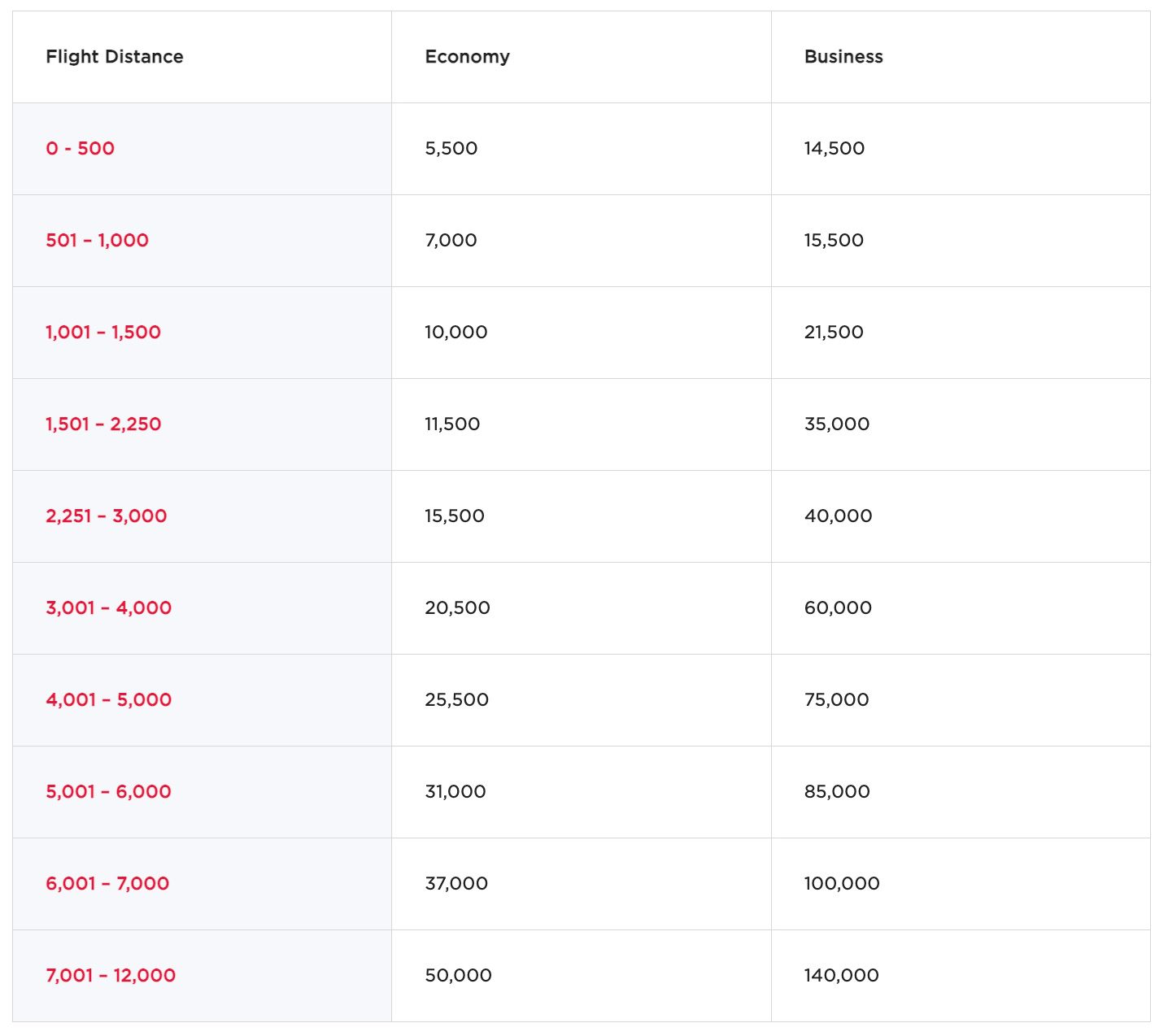
Task: Click the 25,500 Economy value
Action: [457, 700]
